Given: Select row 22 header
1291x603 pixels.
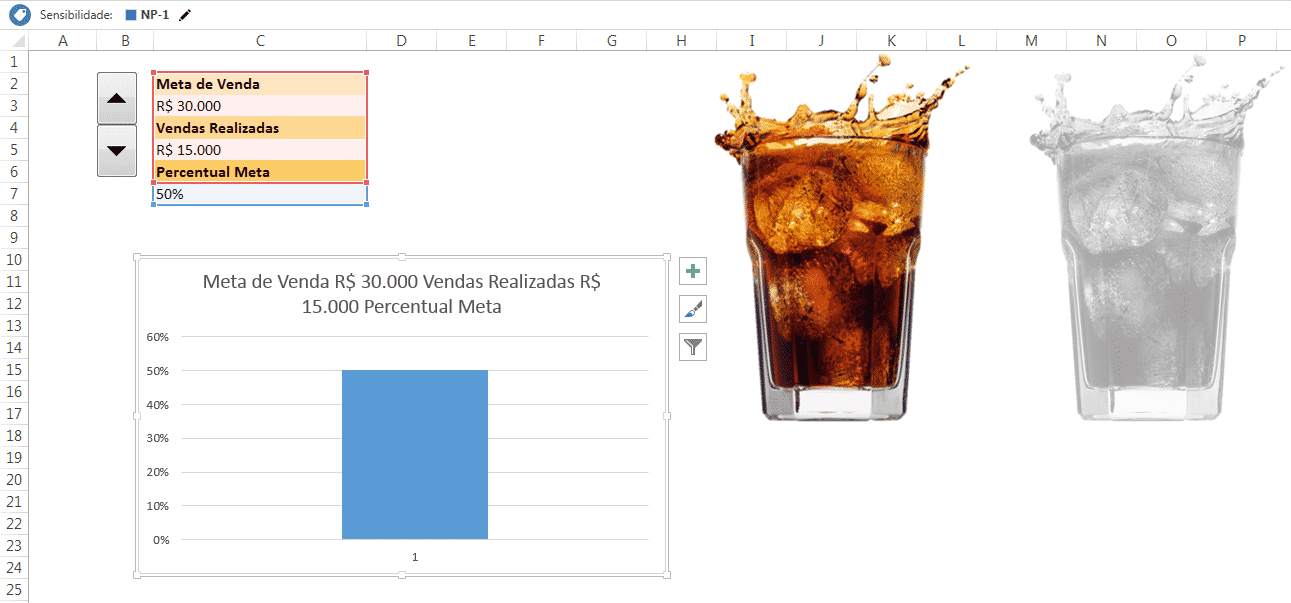Looking at the screenshot, I should (14, 524).
